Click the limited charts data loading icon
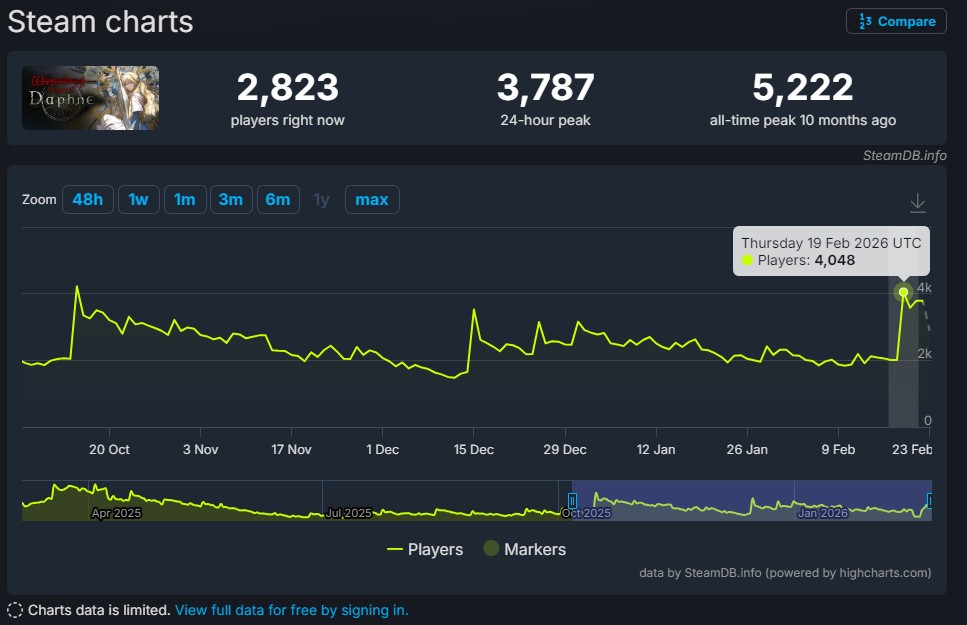This screenshot has height=625, width=967. [15, 610]
